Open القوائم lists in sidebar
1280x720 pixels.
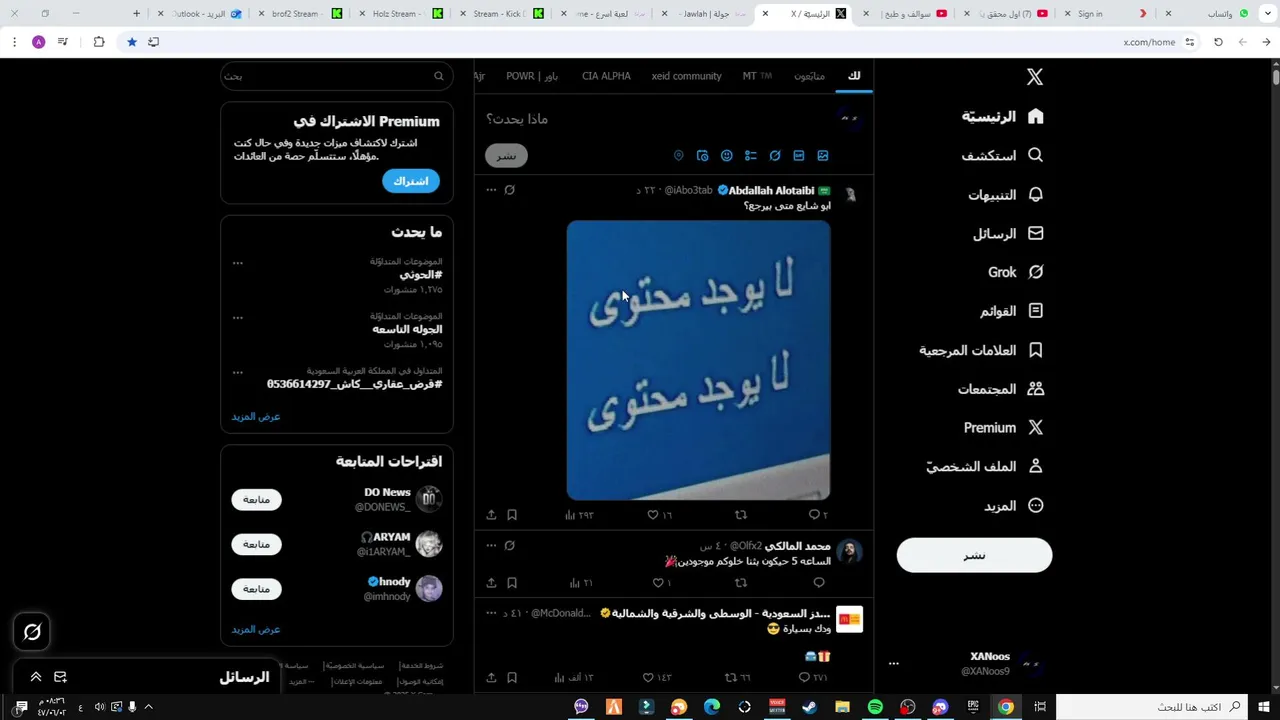tap(1012, 311)
